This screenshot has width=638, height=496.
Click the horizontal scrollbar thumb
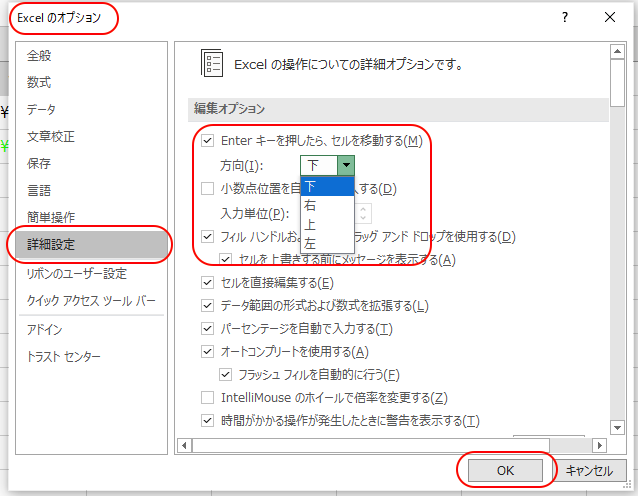[x=371, y=445]
